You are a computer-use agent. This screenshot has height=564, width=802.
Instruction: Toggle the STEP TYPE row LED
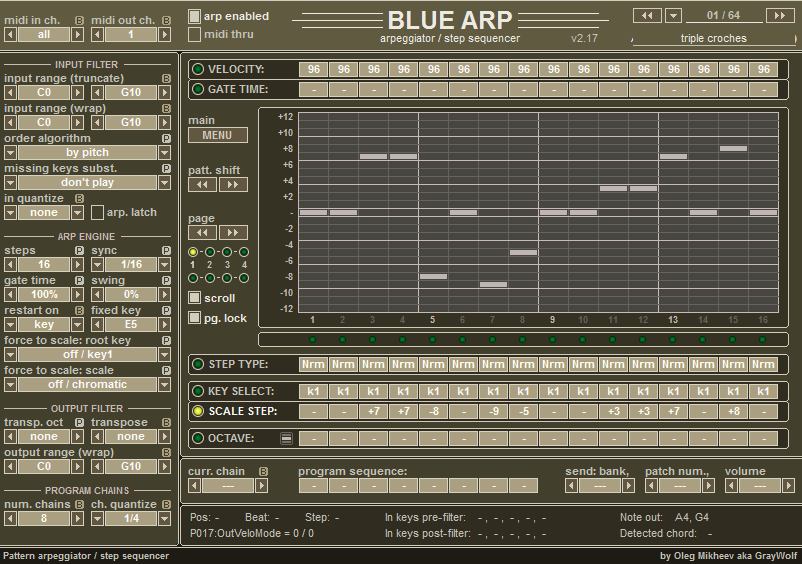coord(197,364)
